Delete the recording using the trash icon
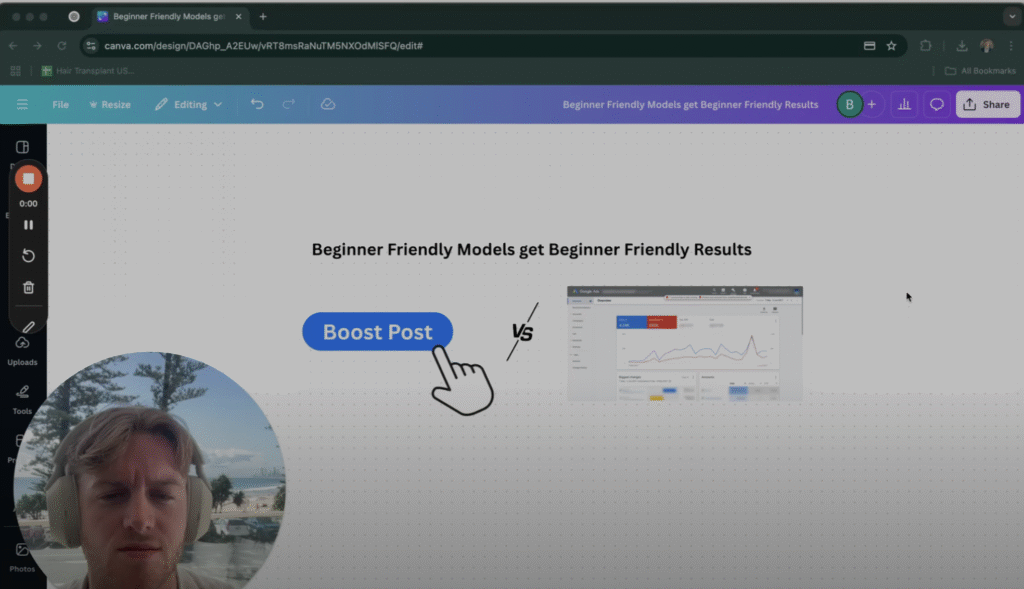The width and height of the screenshot is (1024, 589). pos(28,288)
